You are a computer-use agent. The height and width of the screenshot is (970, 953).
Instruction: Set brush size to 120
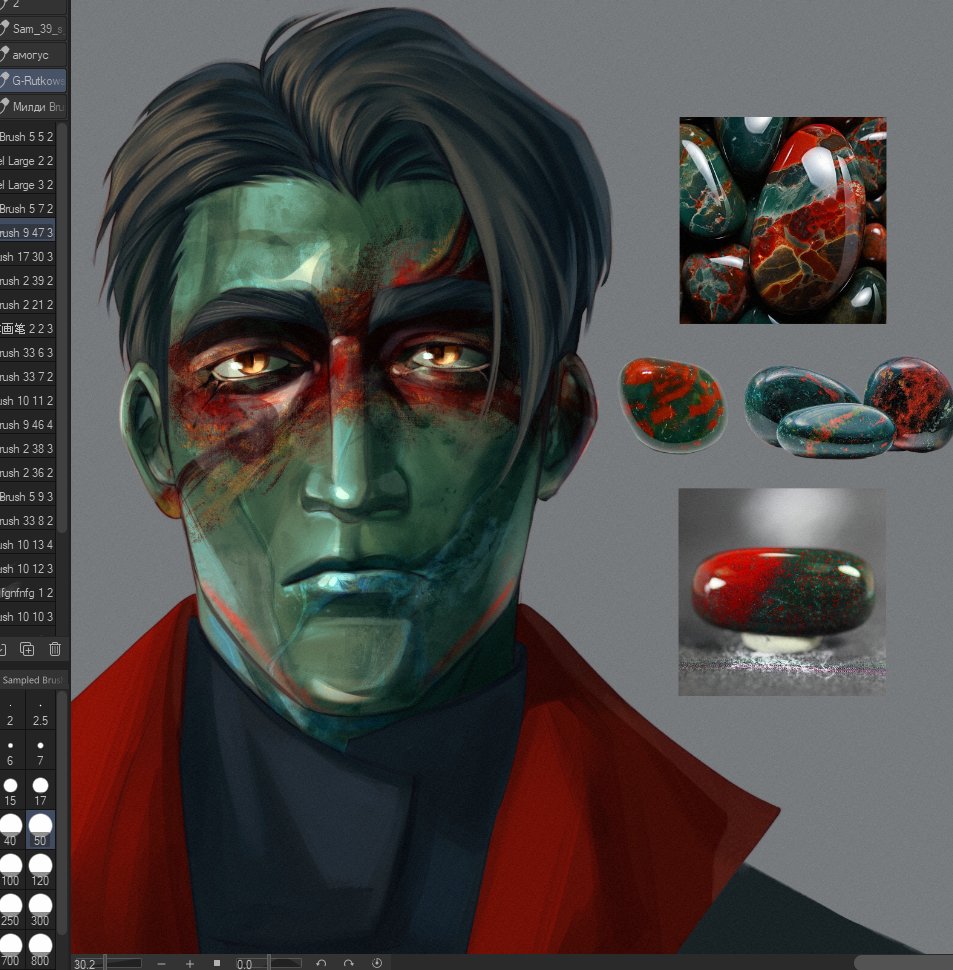[x=40, y=870]
